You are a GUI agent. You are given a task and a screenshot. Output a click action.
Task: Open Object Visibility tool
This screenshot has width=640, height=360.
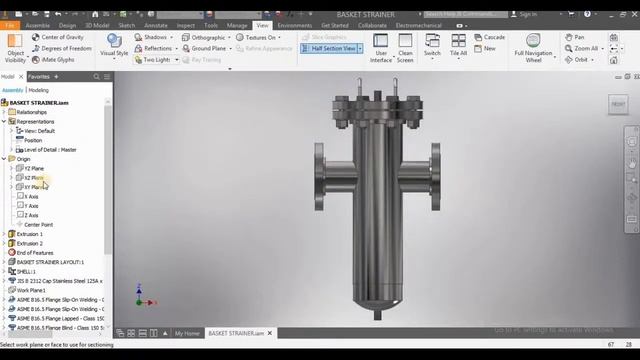tap(15, 48)
